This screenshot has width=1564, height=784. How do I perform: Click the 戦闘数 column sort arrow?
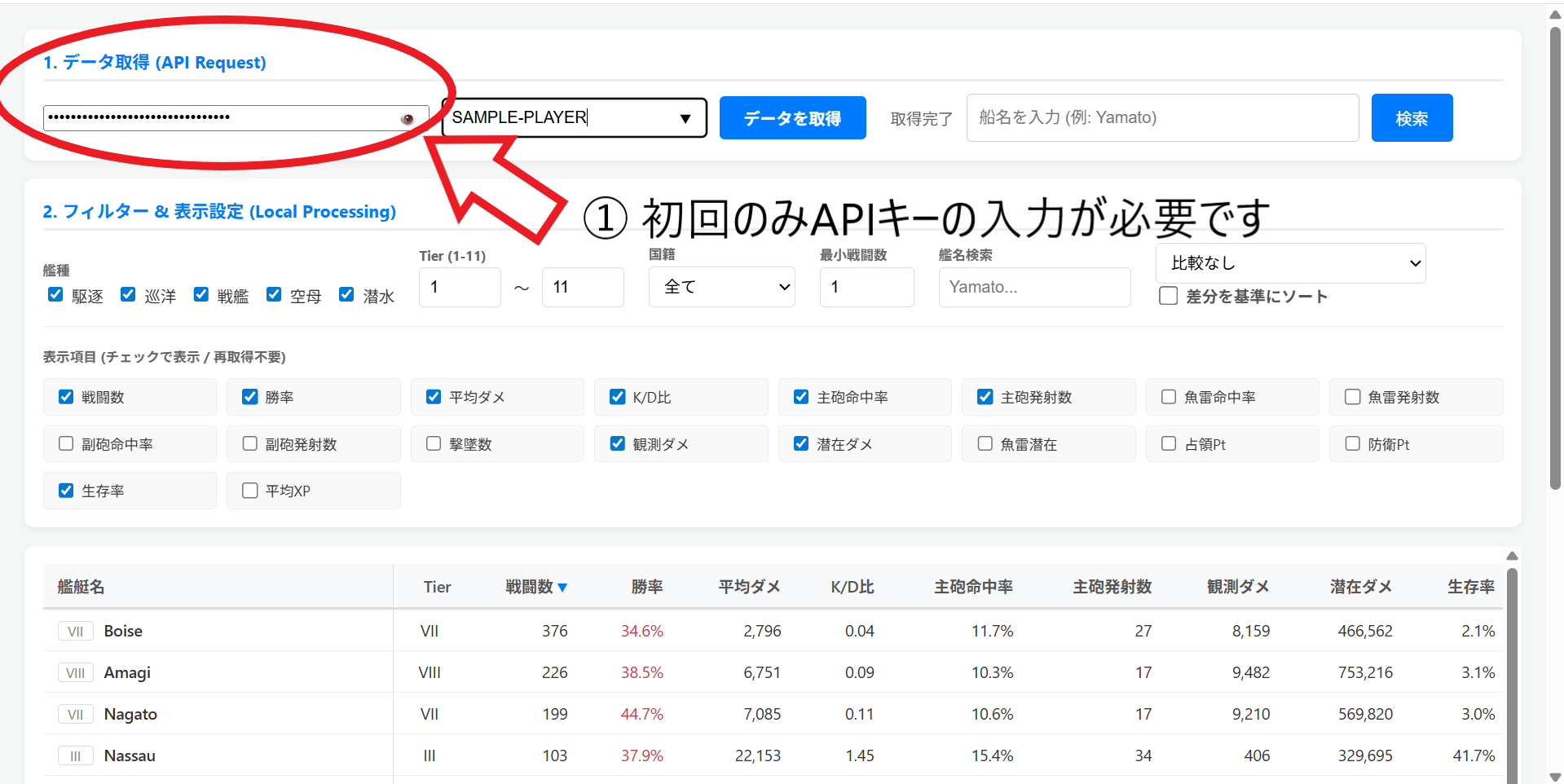point(565,587)
